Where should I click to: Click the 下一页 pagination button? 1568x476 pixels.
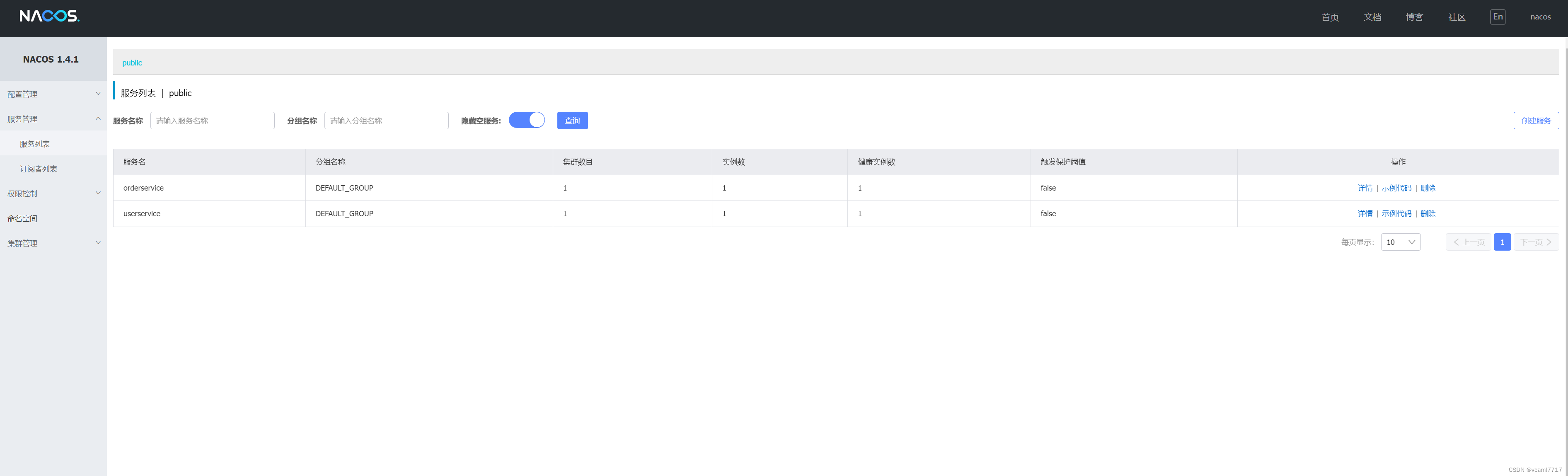1537,242
